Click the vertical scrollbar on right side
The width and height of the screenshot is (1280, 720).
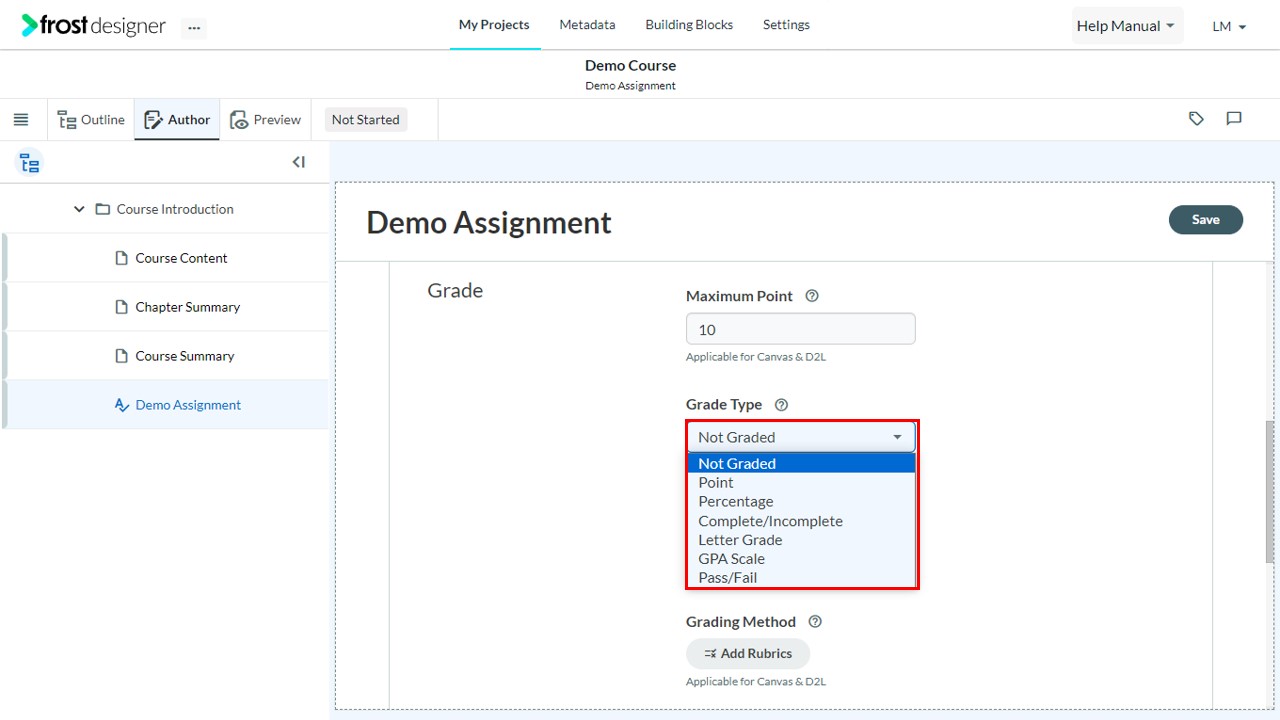coord(1270,492)
